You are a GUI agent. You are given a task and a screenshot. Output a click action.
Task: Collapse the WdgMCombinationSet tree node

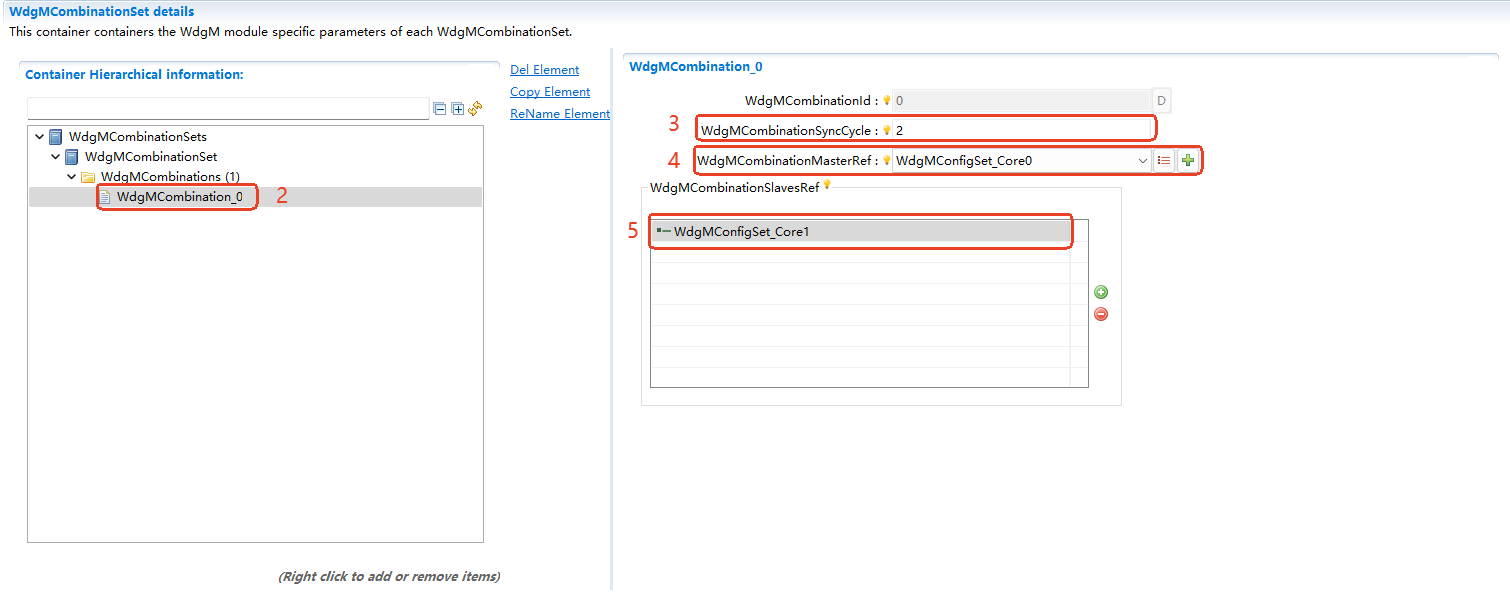coord(56,157)
